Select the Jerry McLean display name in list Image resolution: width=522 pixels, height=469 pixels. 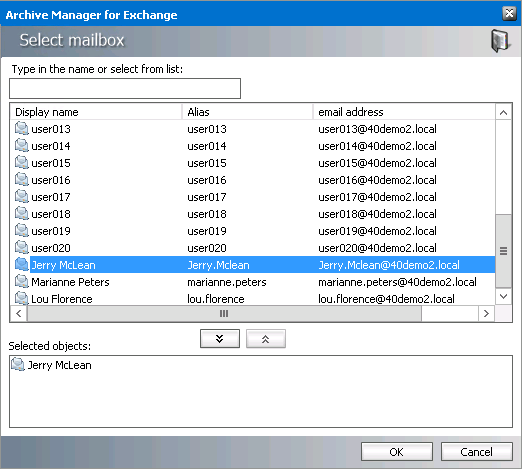click(x=63, y=265)
